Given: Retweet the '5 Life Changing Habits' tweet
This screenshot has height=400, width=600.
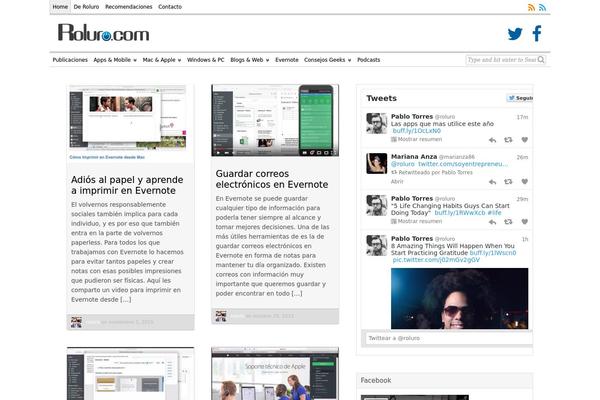Looking at the screenshot, I should click(x=508, y=222).
